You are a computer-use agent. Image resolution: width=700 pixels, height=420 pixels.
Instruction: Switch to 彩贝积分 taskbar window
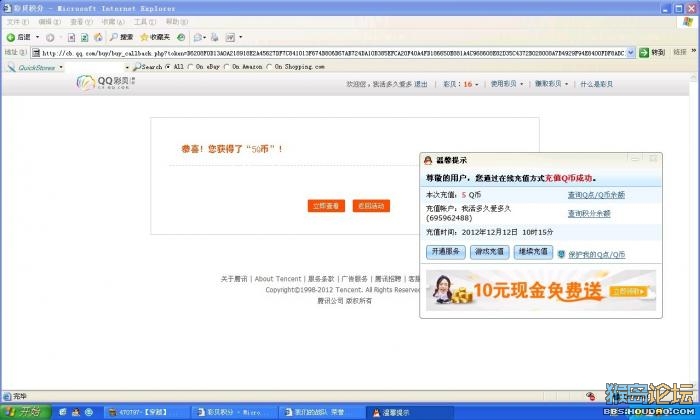pyautogui.click(x=233, y=412)
